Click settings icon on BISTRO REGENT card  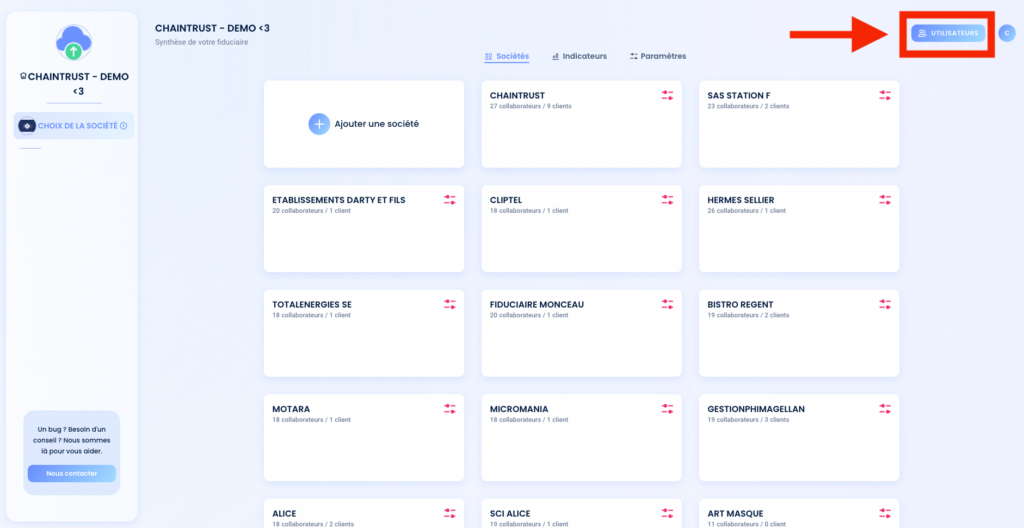(x=884, y=305)
